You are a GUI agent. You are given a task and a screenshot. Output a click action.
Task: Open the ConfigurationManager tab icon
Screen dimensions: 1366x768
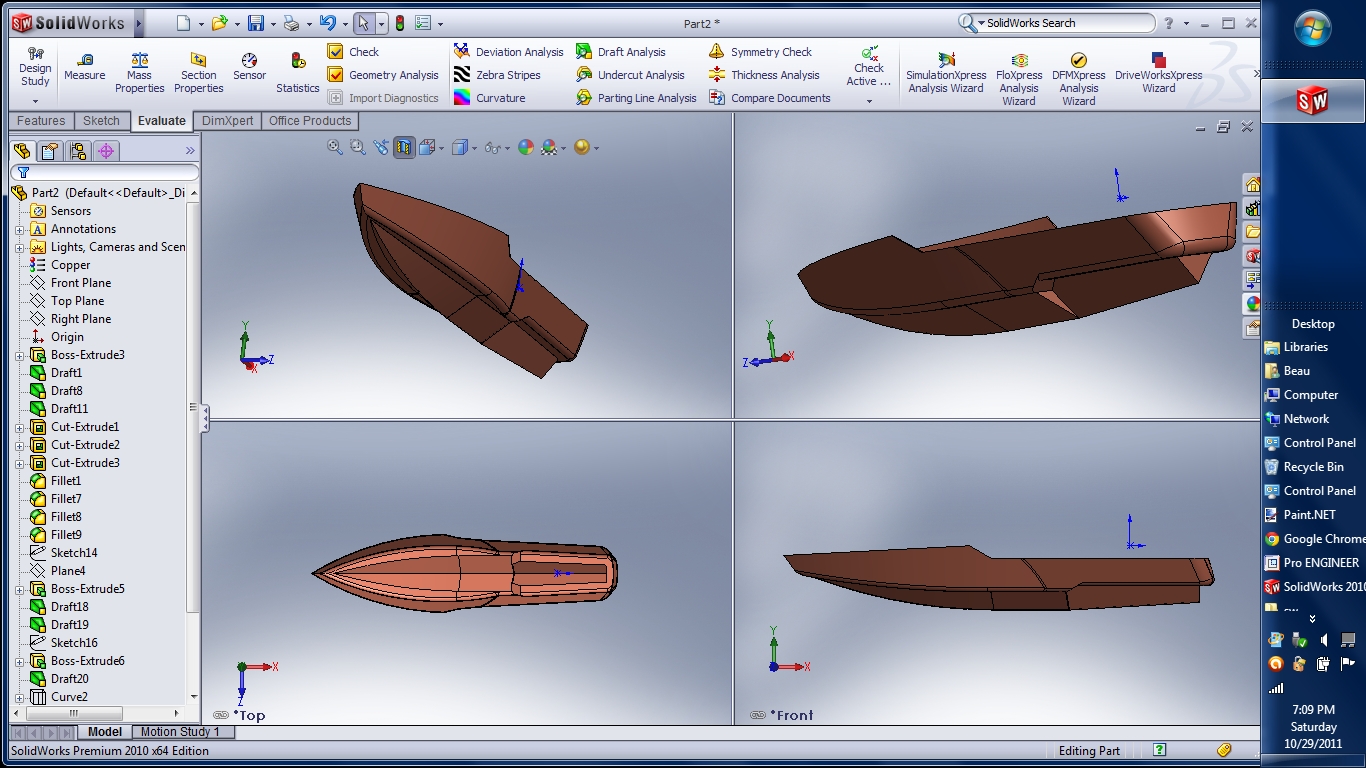click(78, 151)
